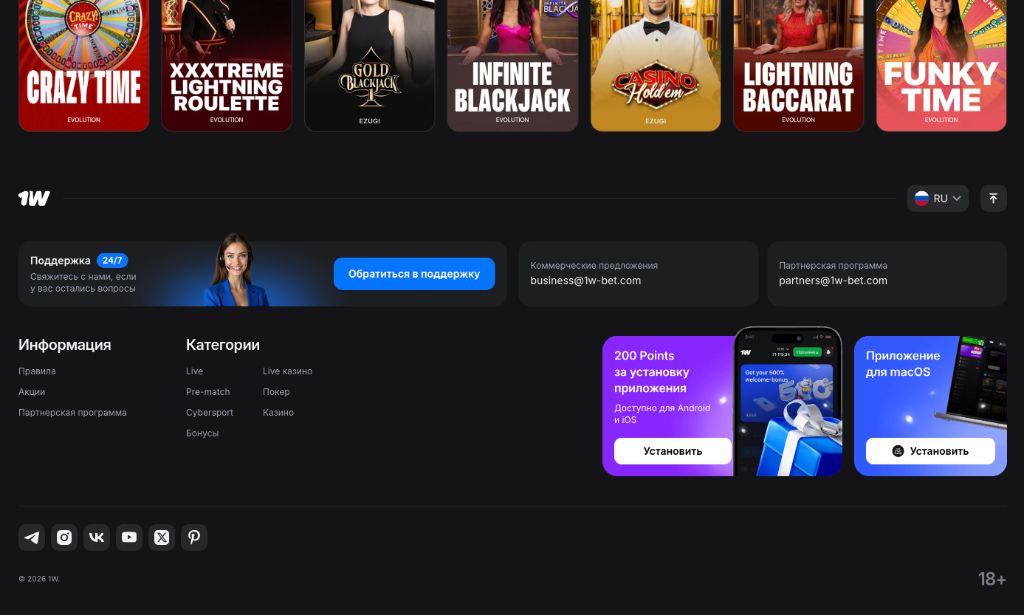Open the YouTube social icon
1024x615 pixels.
[129, 537]
